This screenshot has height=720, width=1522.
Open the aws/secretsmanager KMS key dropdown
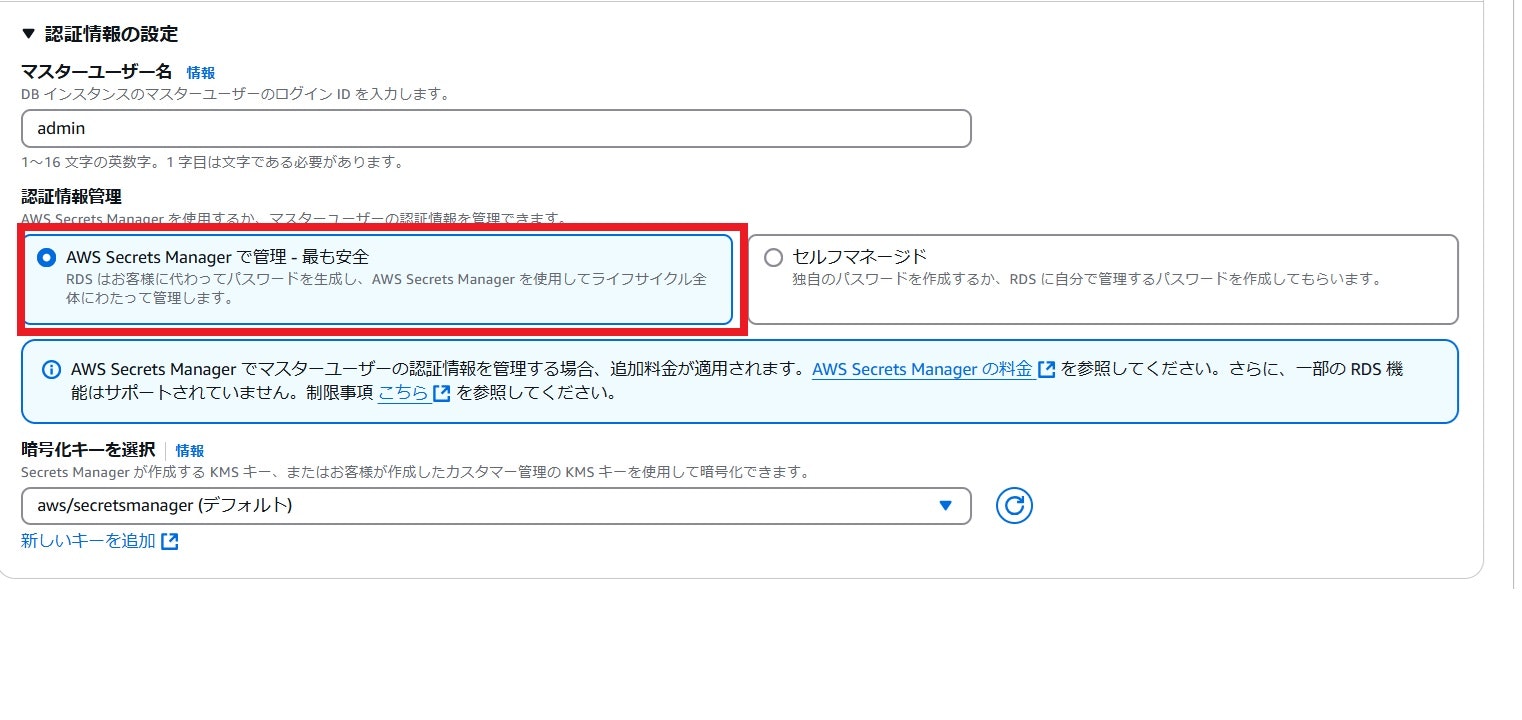coord(496,506)
